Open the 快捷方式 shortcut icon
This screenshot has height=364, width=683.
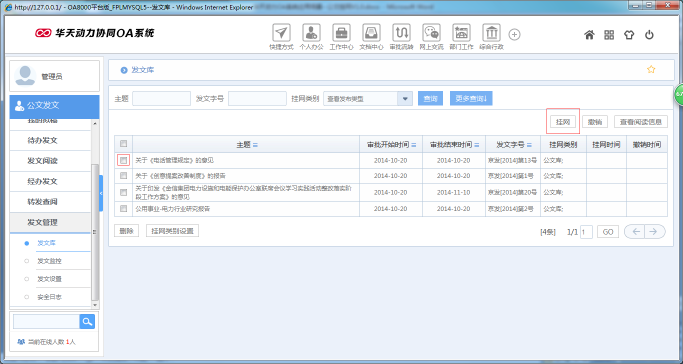(281, 33)
